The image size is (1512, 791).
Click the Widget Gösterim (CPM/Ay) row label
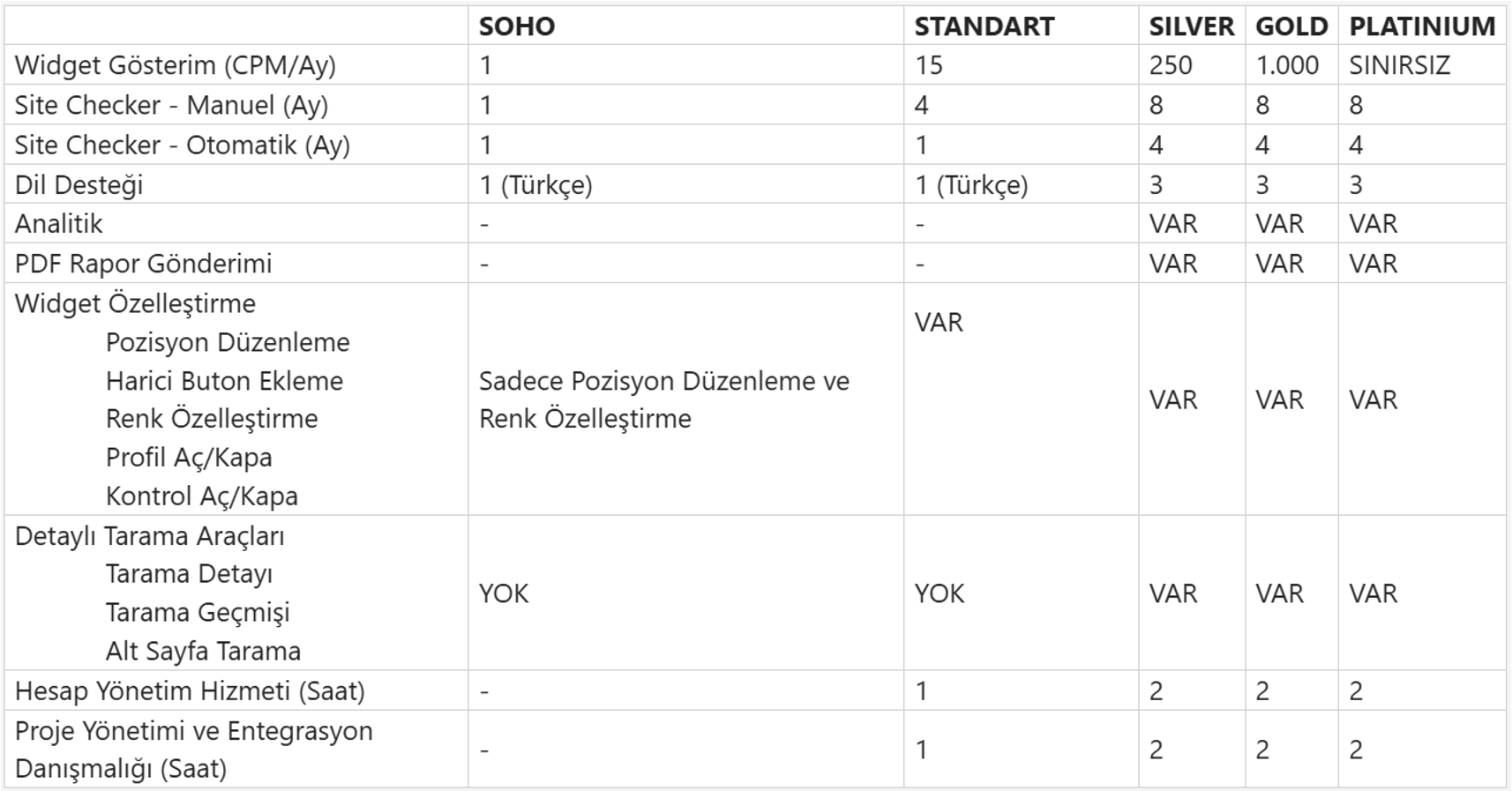[x=175, y=65]
